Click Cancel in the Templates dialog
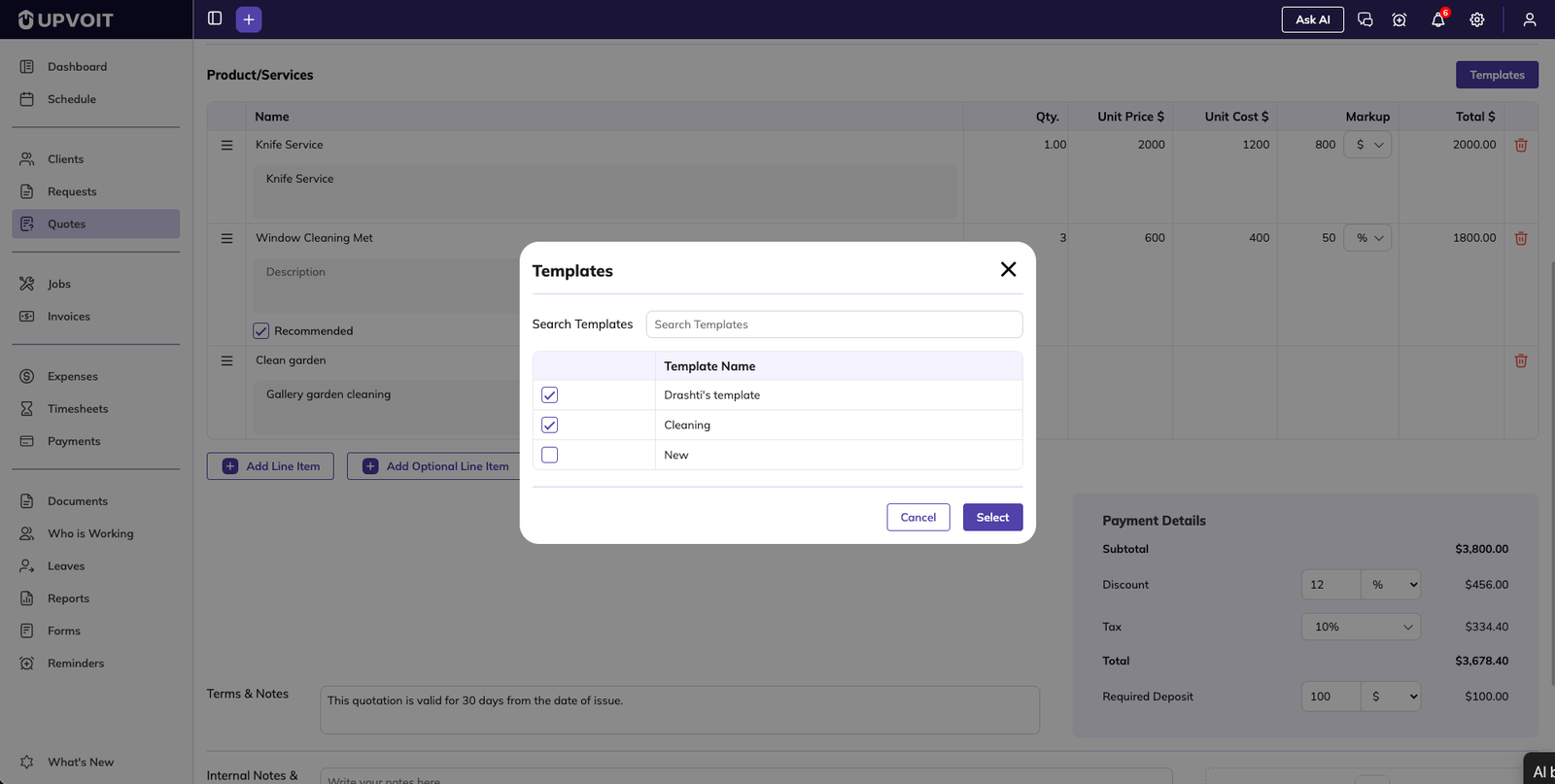 [917, 518]
